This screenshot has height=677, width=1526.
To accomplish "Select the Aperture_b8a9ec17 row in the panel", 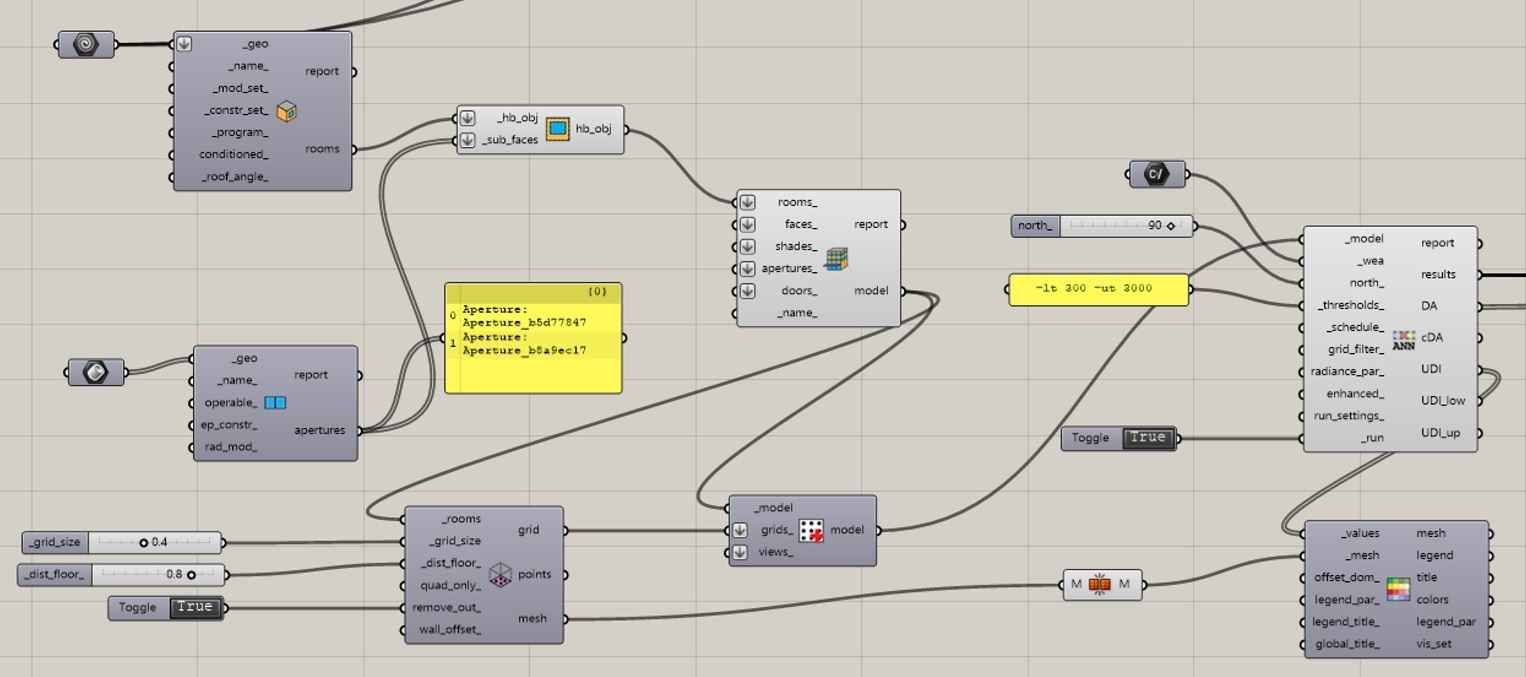I will 540,344.
